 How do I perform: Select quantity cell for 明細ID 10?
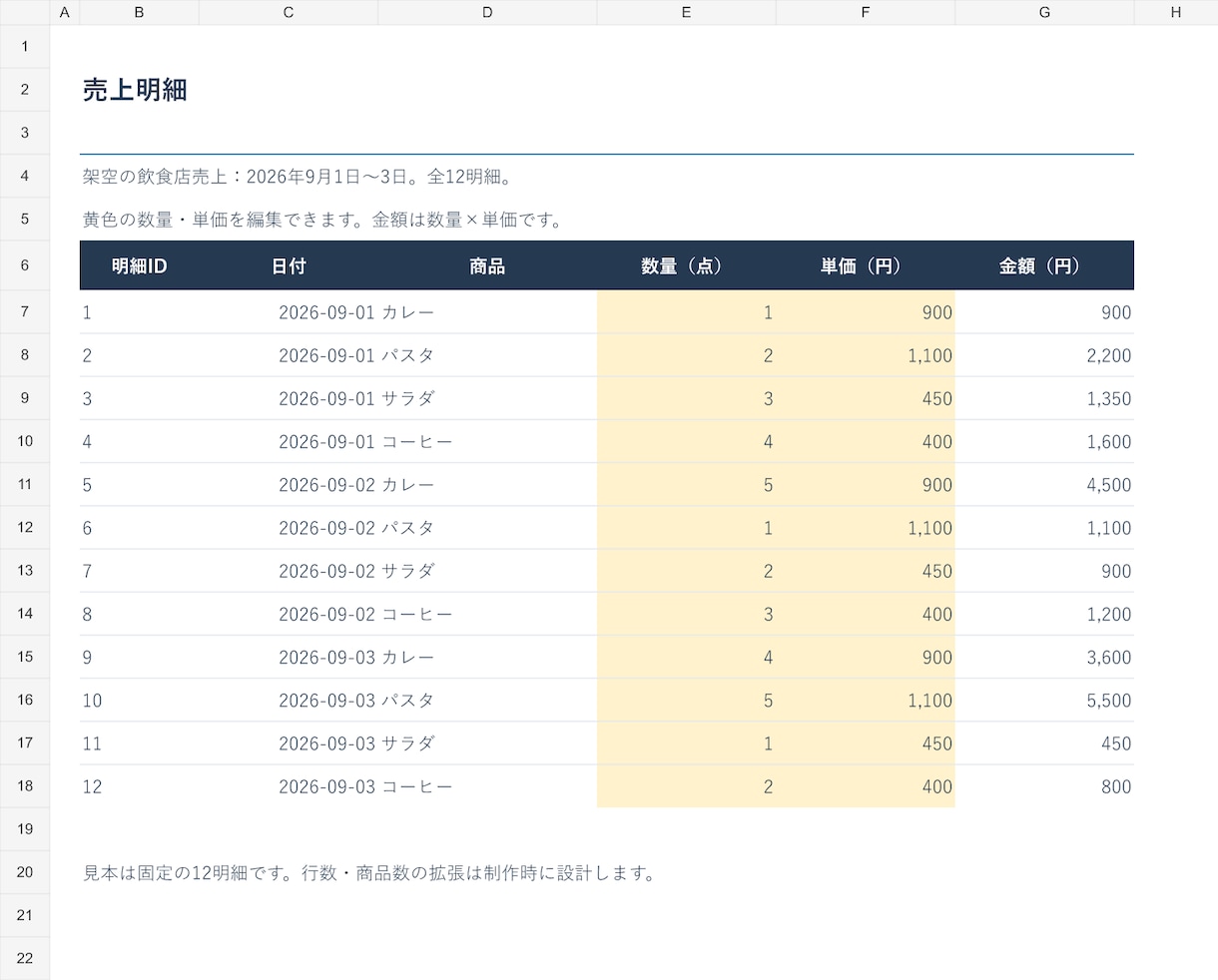(686, 701)
